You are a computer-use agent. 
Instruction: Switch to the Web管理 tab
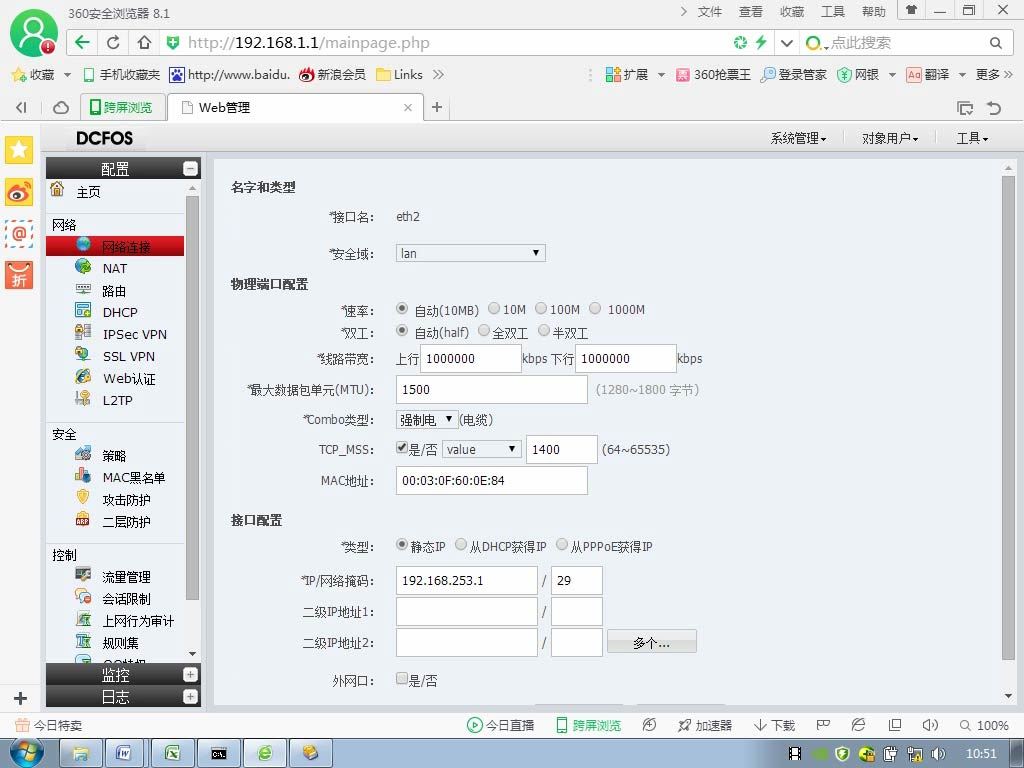click(295, 107)
